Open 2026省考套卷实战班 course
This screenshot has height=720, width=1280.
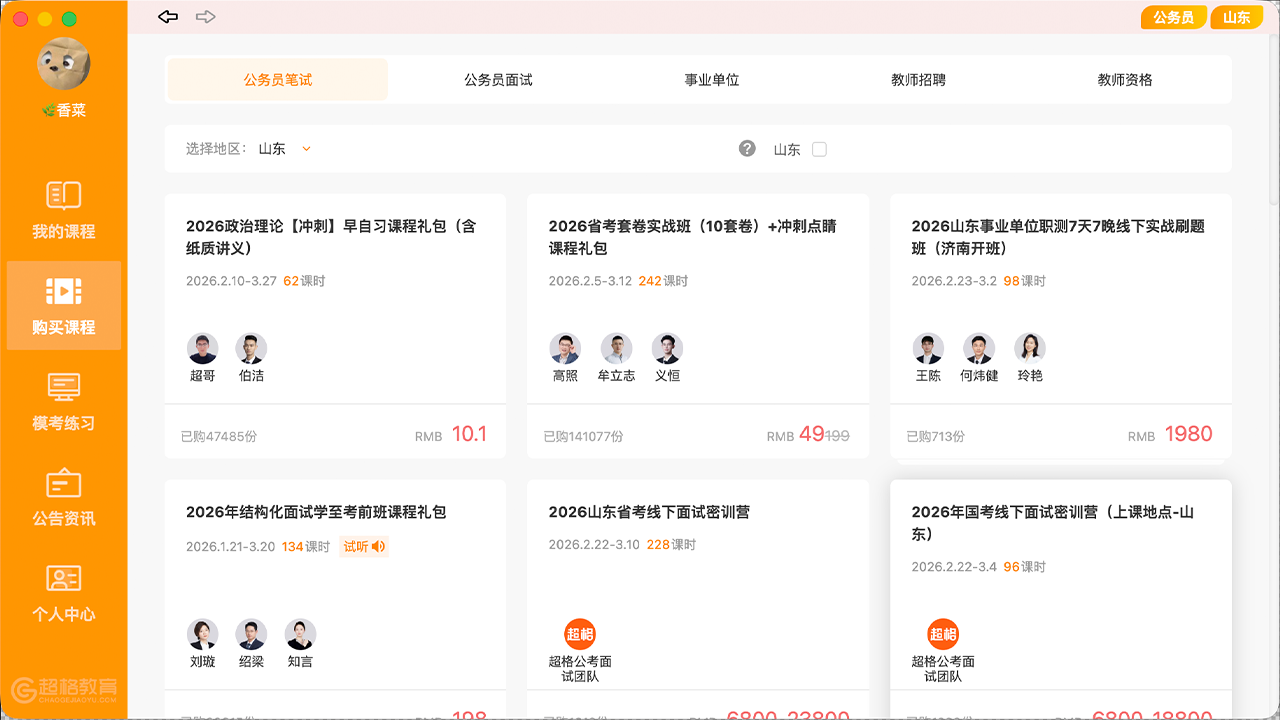[x=692, y=237]
